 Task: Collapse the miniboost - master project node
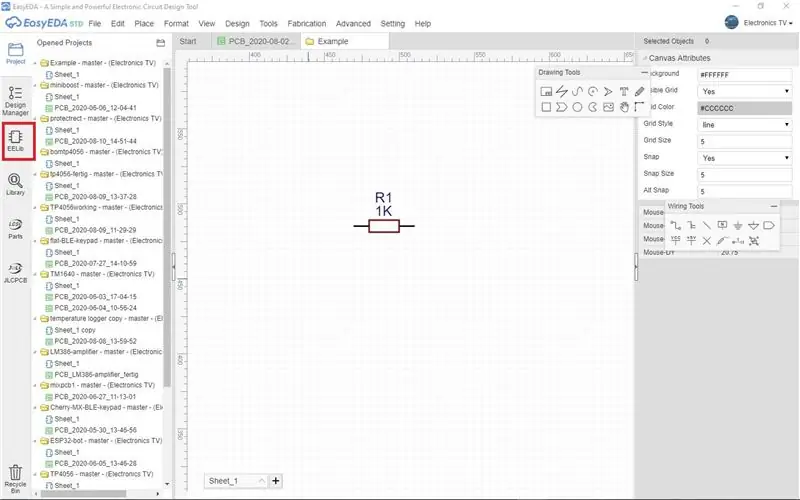[35, 85]
